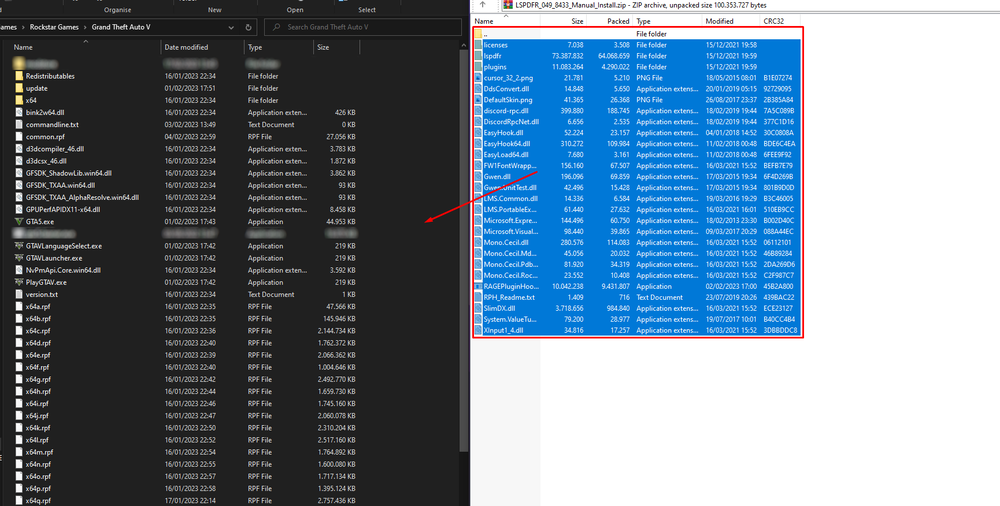
Task: Click the Select ribbon group label
Action: [x=367, y=10]
